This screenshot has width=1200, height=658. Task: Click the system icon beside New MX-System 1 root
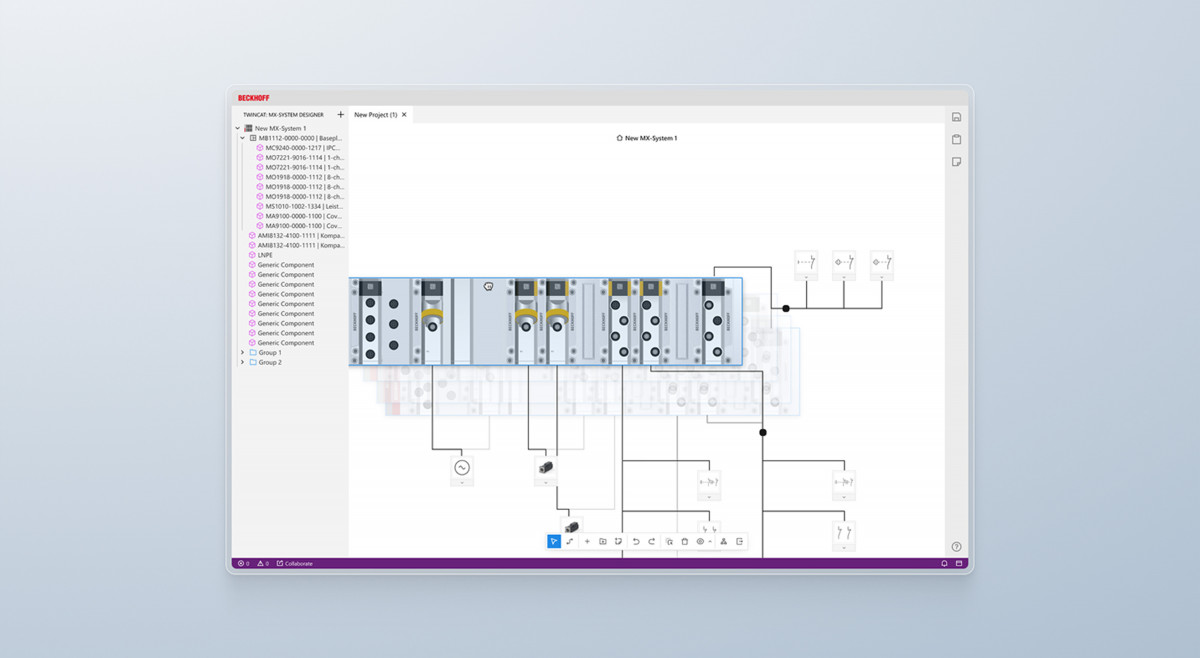click(248, 128)
